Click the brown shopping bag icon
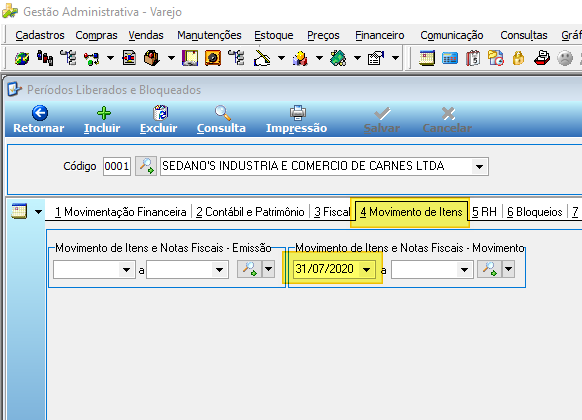This screenshot has width=582, height=420. click(152, 58)
